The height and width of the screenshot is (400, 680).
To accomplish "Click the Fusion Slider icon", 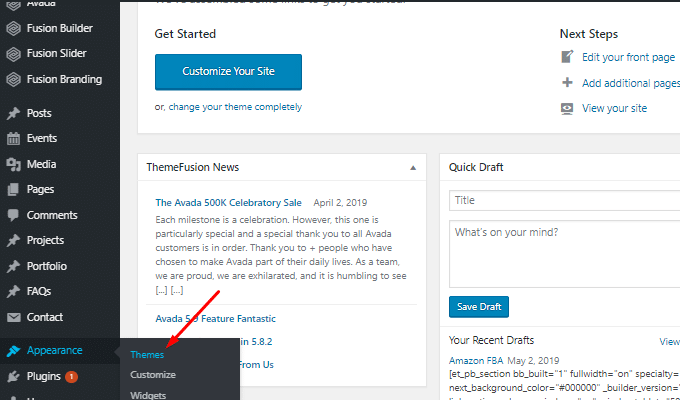I will pyautogui.click(x=13, y=53).
